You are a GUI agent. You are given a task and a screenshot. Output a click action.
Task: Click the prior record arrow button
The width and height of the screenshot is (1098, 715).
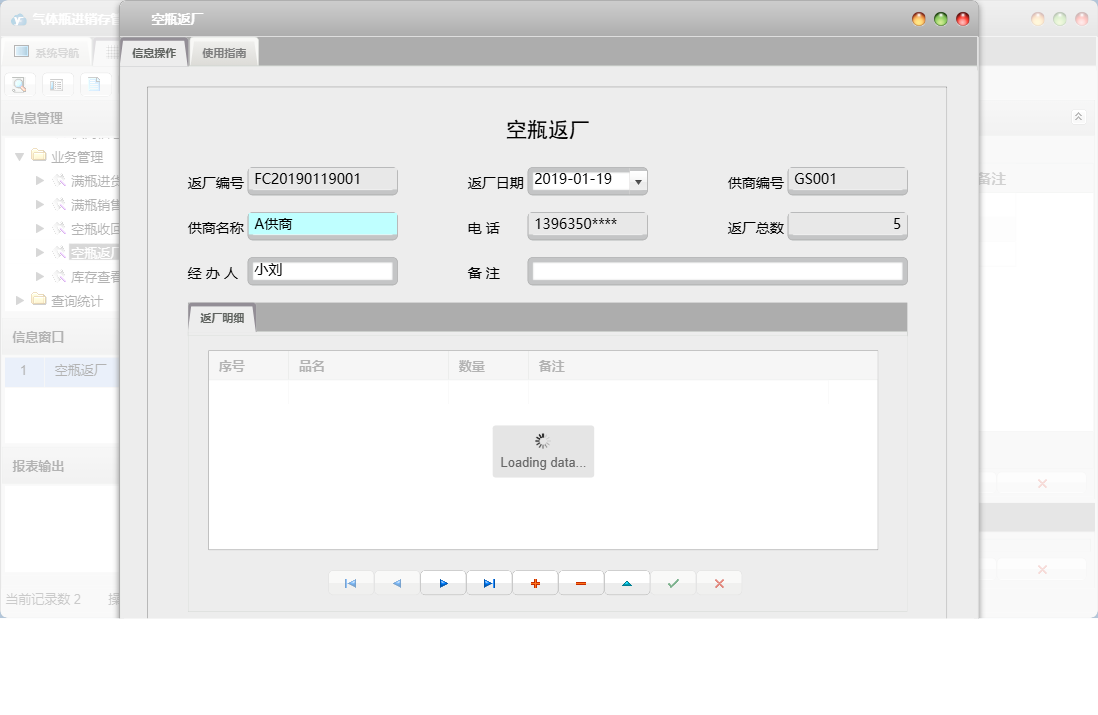click(x=397, y=582)
